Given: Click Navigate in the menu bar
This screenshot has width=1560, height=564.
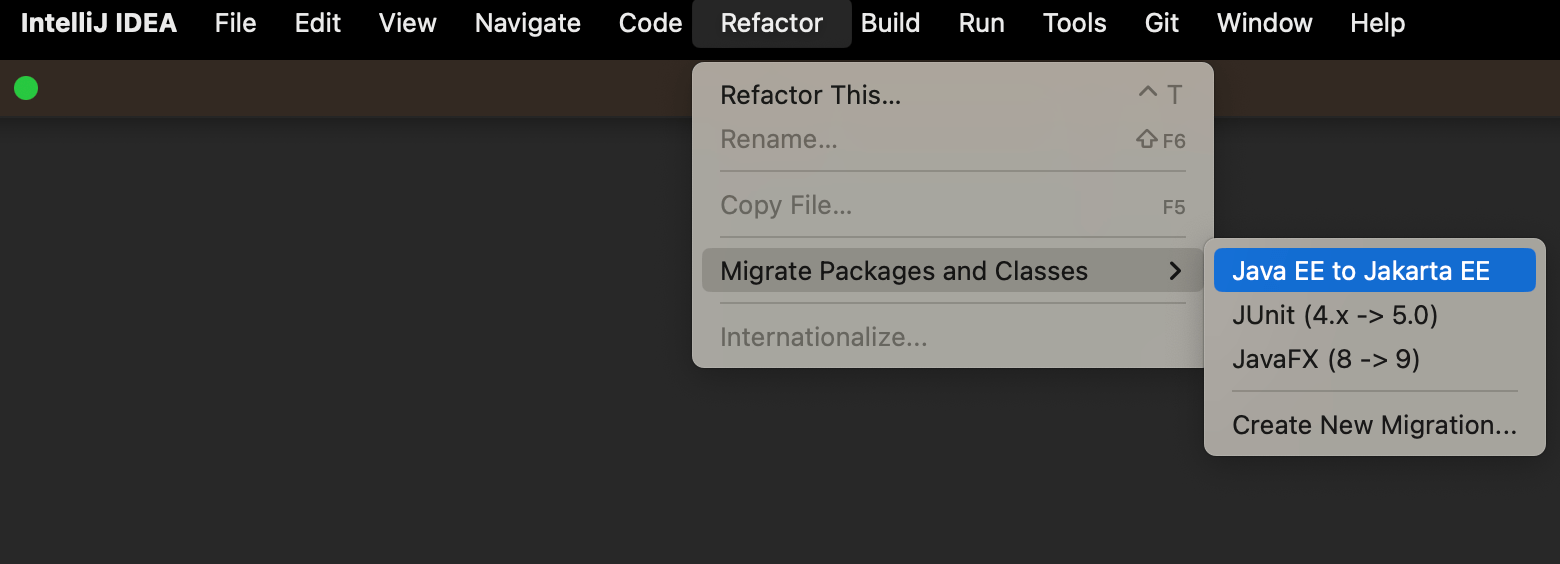Looking at the screenshot, I should click(527, 23).
